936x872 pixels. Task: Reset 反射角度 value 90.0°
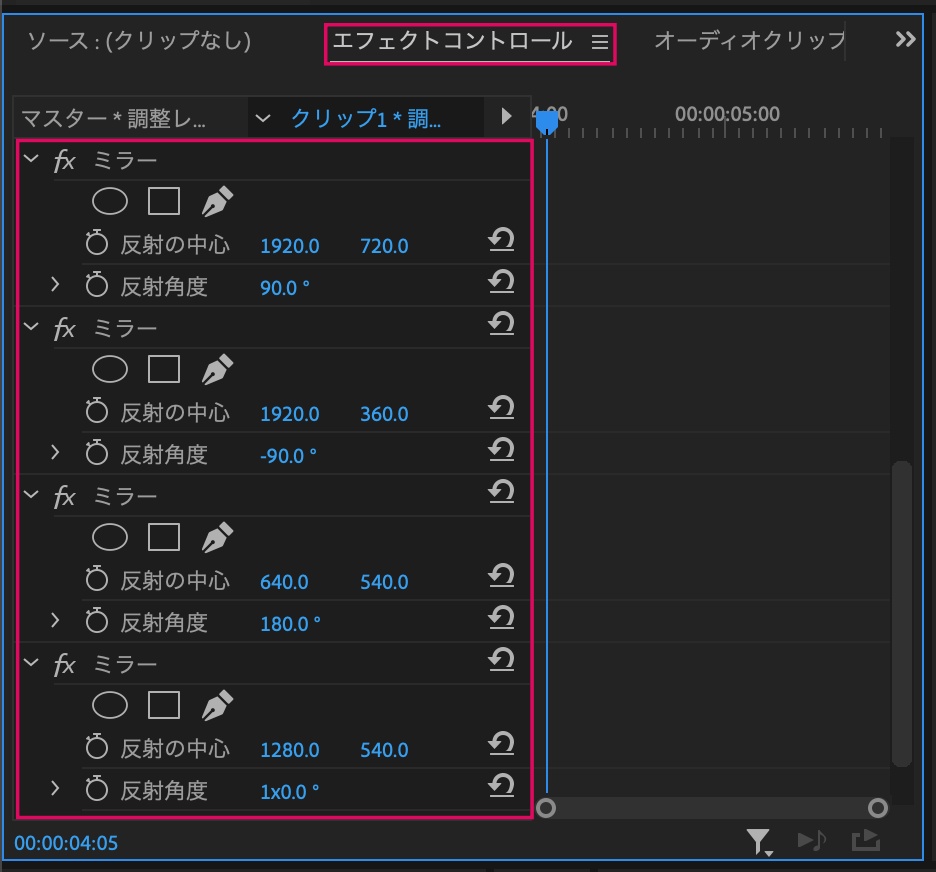pos(501,282)
